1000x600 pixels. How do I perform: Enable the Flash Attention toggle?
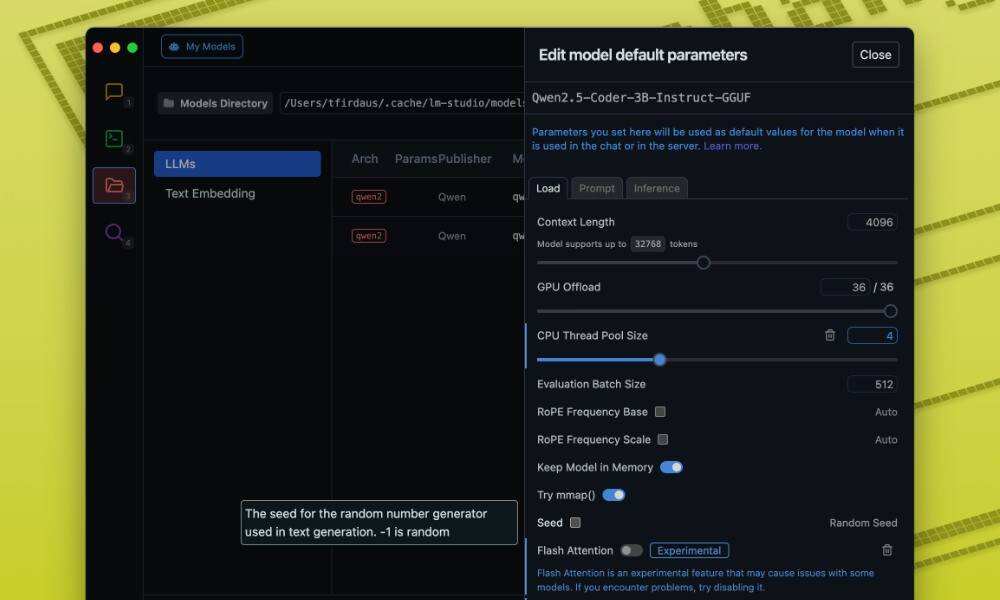point(631,550)
